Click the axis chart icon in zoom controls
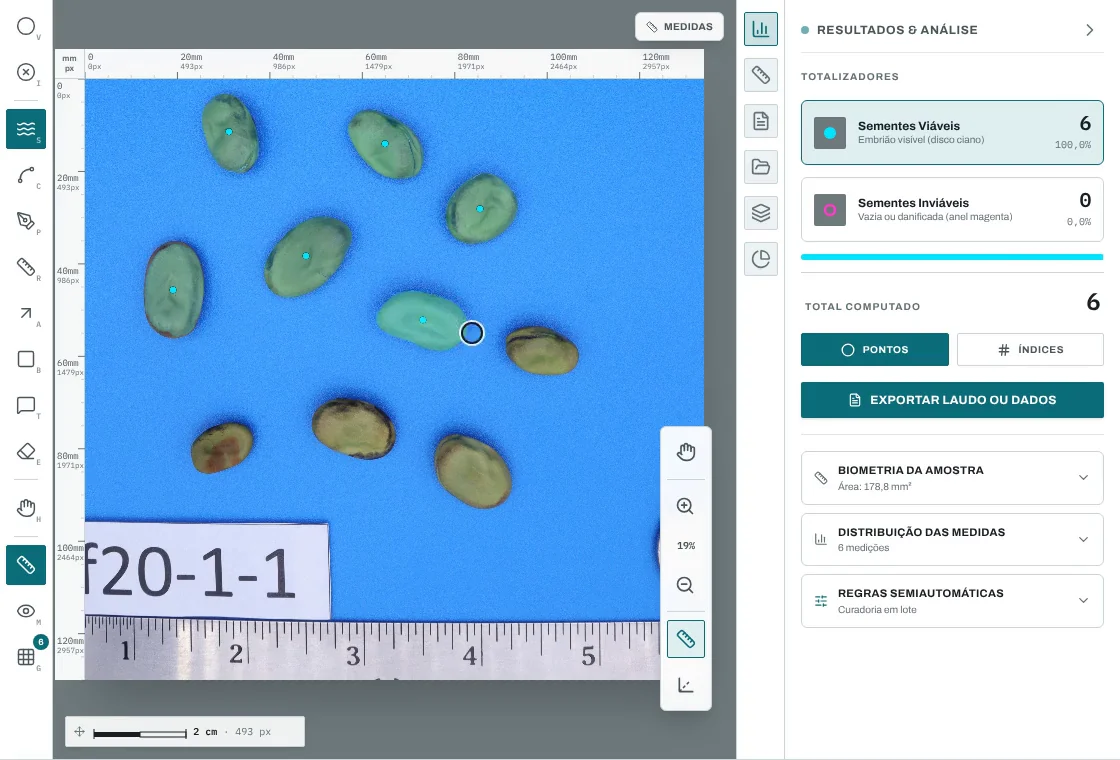 (x=686, y=686)
